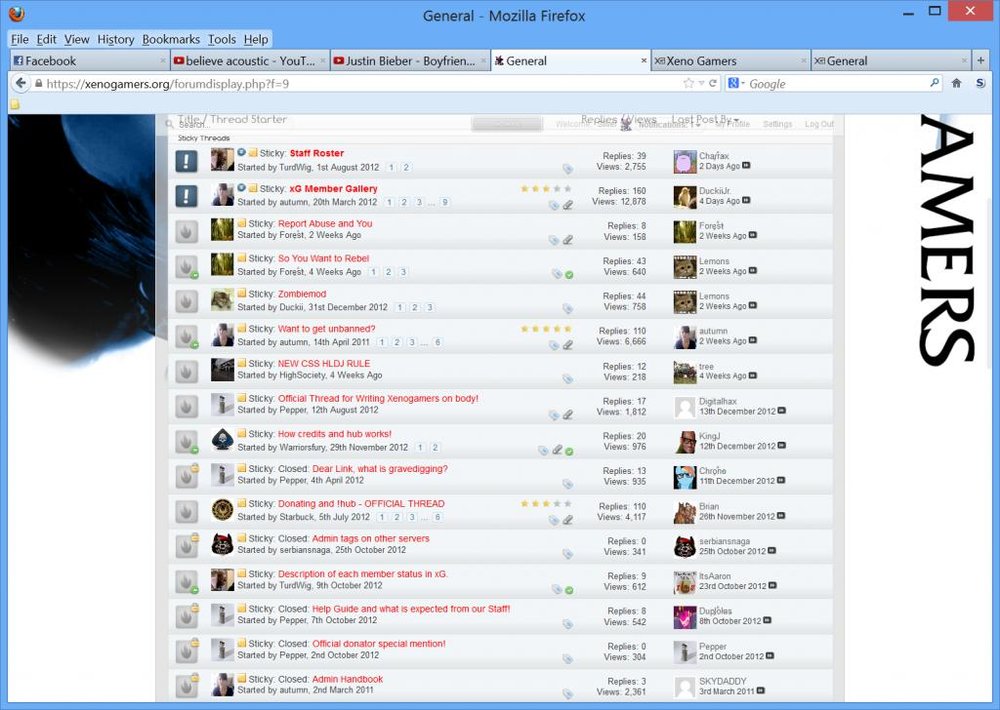Go to last post icon beside KingJ
Viewport: 1000px width, 710px height.
pos(782,445)
